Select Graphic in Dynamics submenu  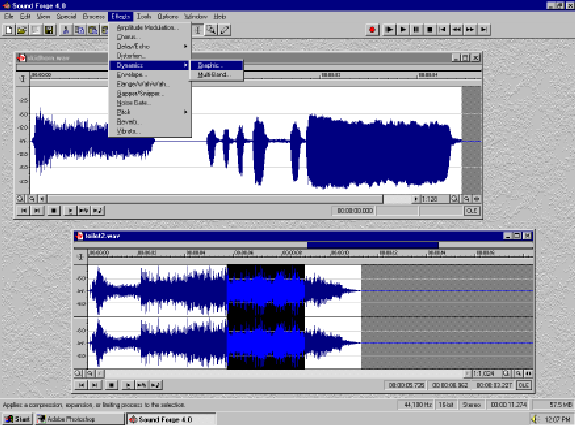coord(217,65)
